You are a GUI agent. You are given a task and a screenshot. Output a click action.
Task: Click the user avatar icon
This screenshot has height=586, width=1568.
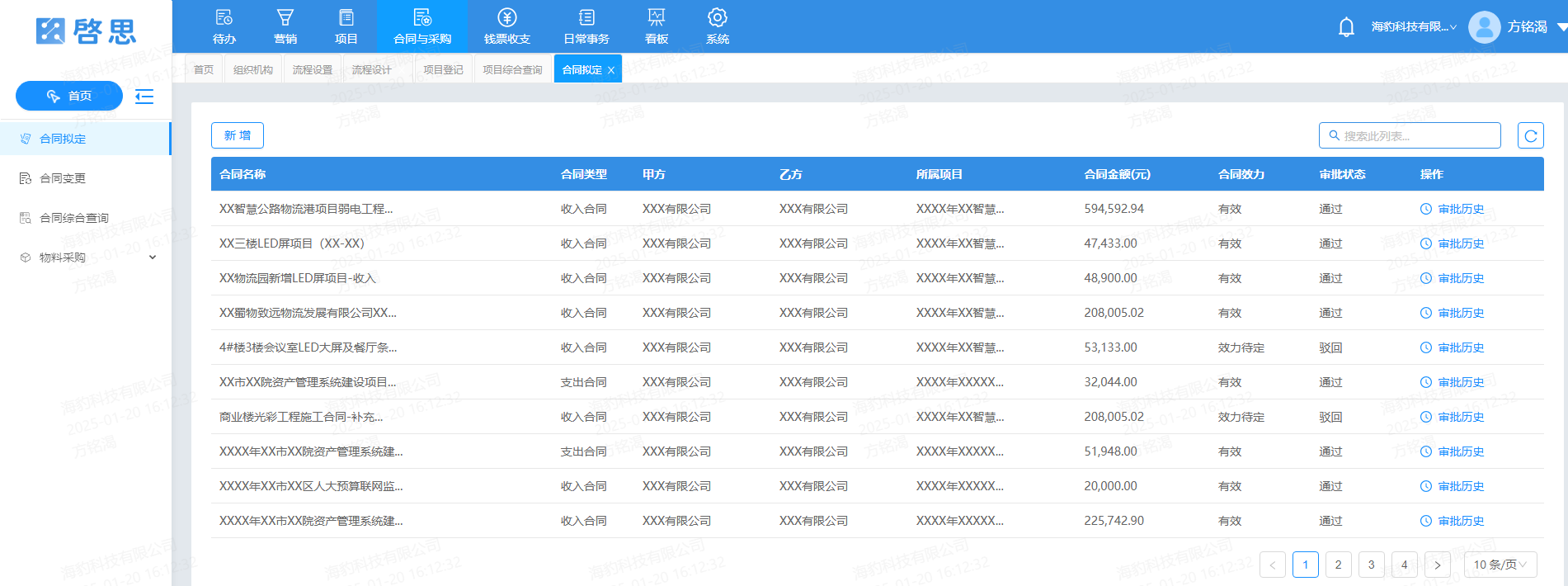coord(1484,27)
